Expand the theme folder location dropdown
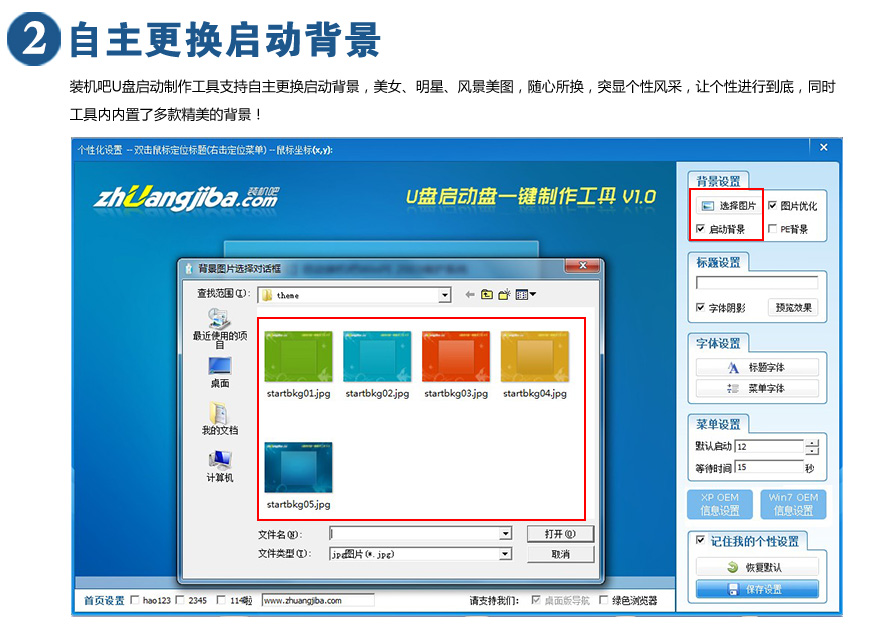The width and height of the screenshot is (886, 632). [x=445, y=295]
